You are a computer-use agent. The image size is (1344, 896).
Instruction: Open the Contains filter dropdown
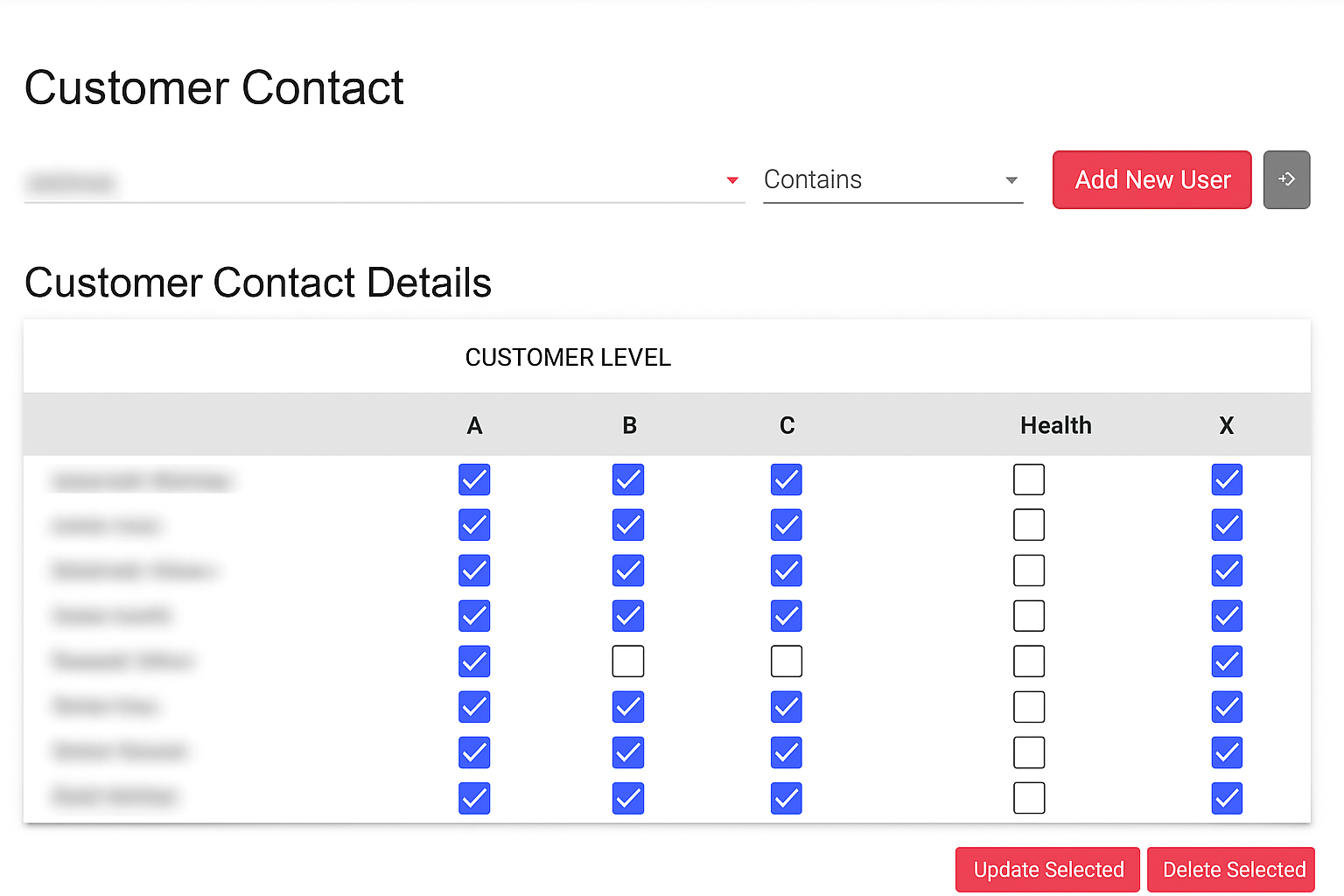(892, 180)
